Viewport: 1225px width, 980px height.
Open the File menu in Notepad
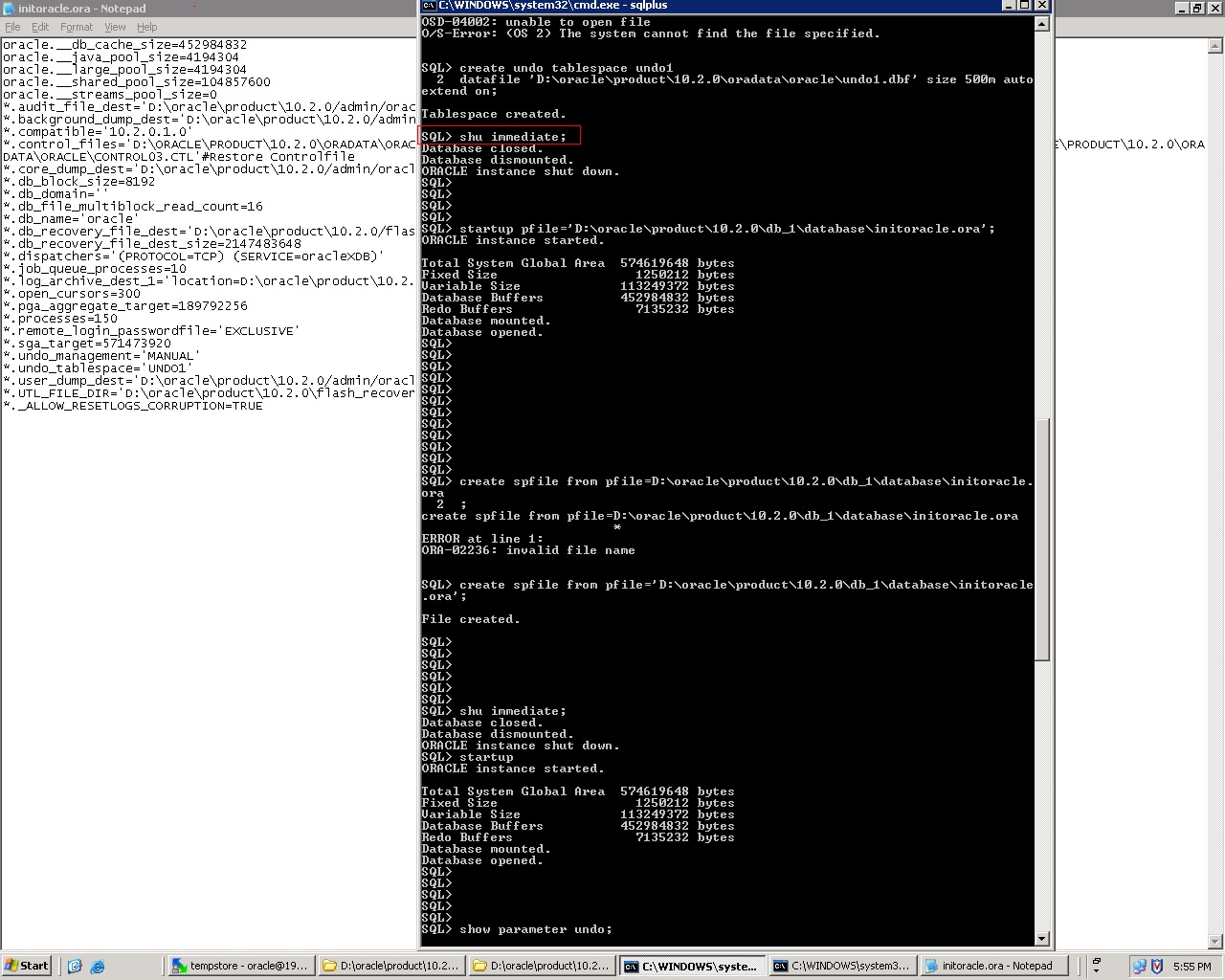coord(12,27)
